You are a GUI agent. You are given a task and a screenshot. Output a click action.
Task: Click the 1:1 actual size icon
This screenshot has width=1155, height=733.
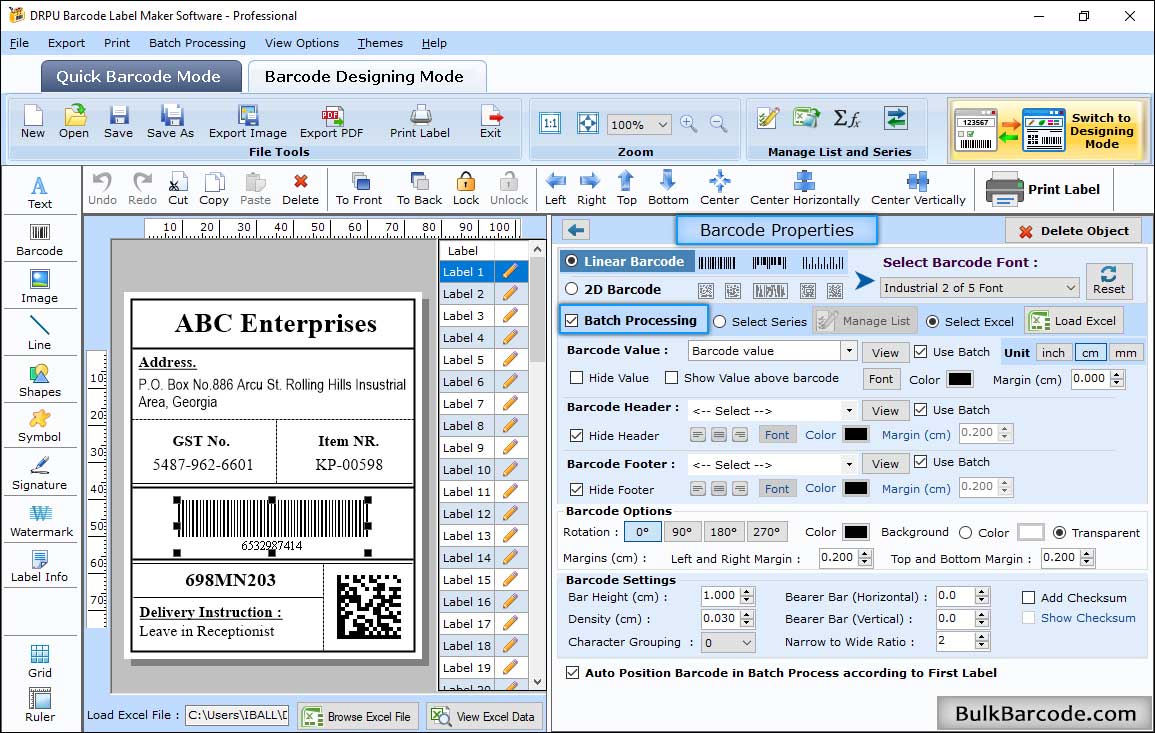tap(550, 123)
